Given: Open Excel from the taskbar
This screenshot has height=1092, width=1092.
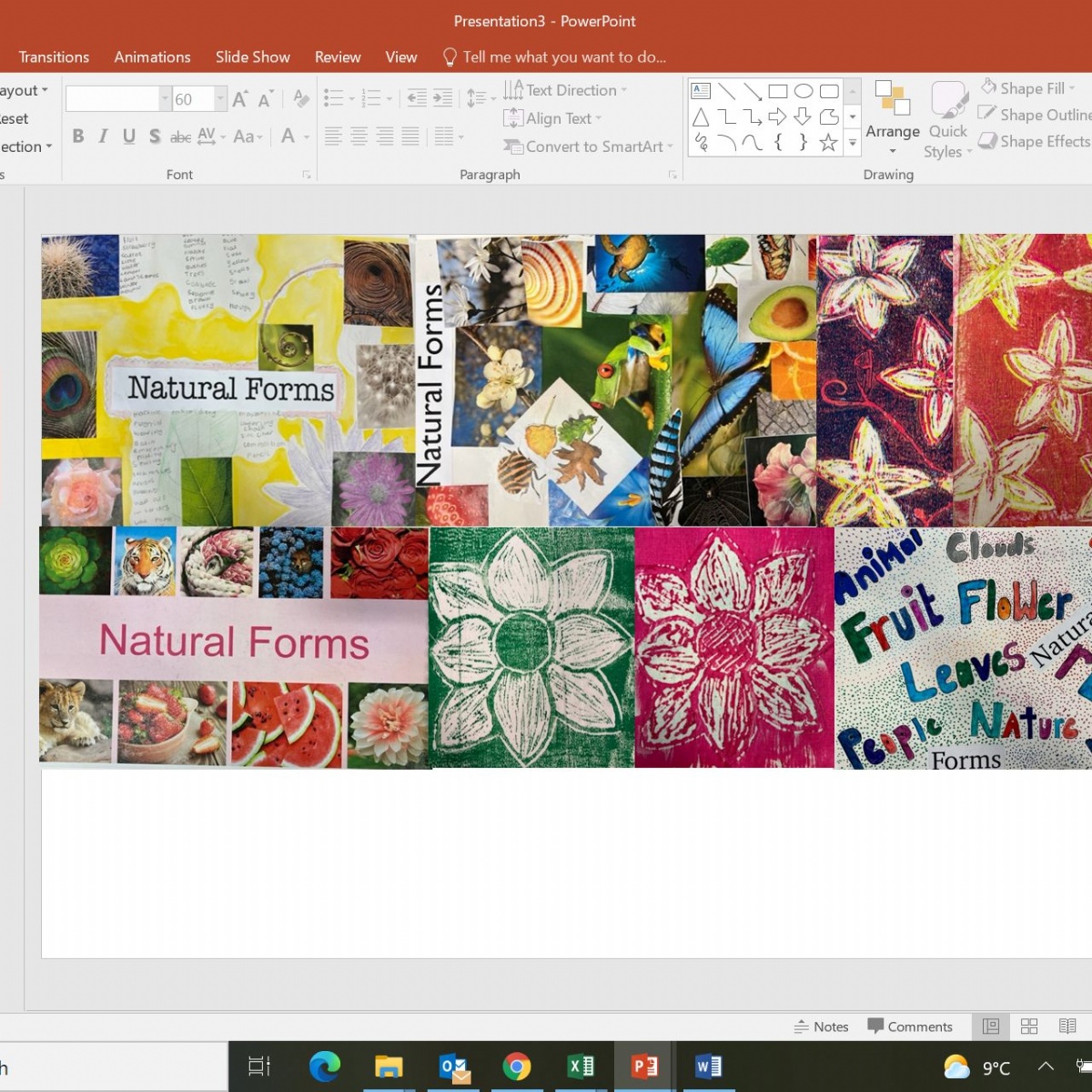Looking at the screenshot, I should pyautogui.click(x=581, y=1066).
